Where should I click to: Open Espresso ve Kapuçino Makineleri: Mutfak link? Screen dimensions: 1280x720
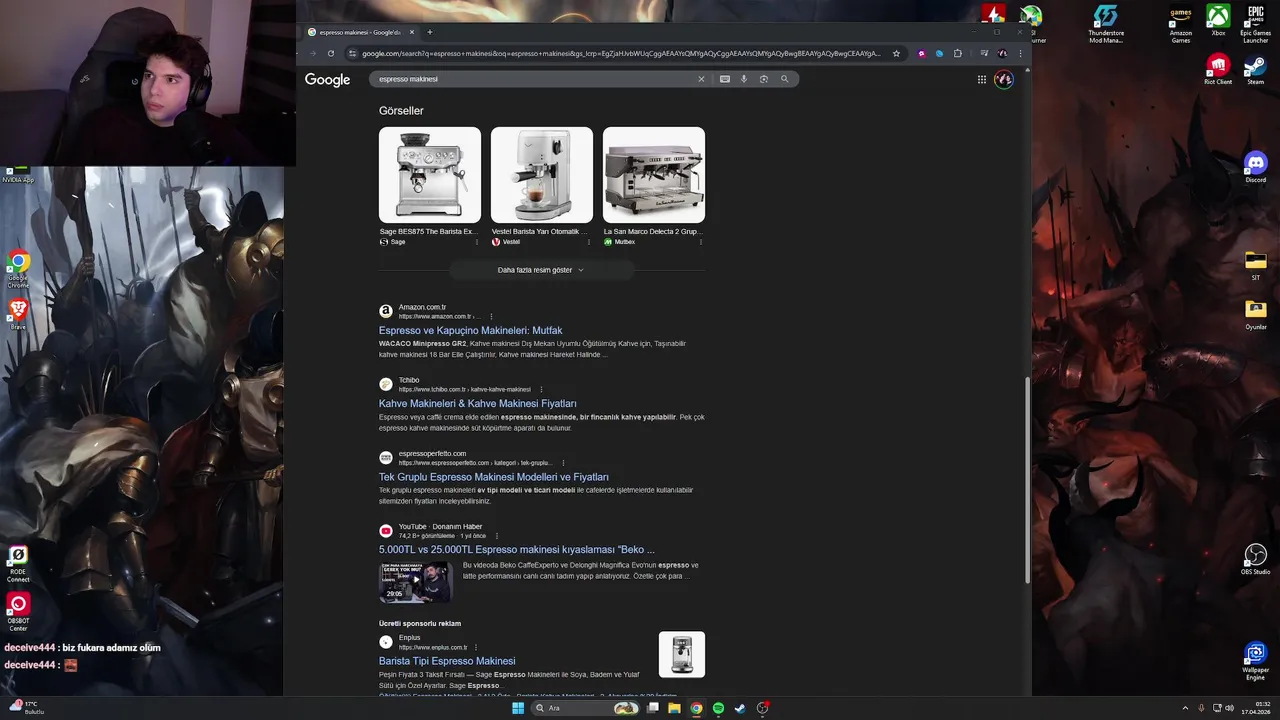(x=470, y=330)
